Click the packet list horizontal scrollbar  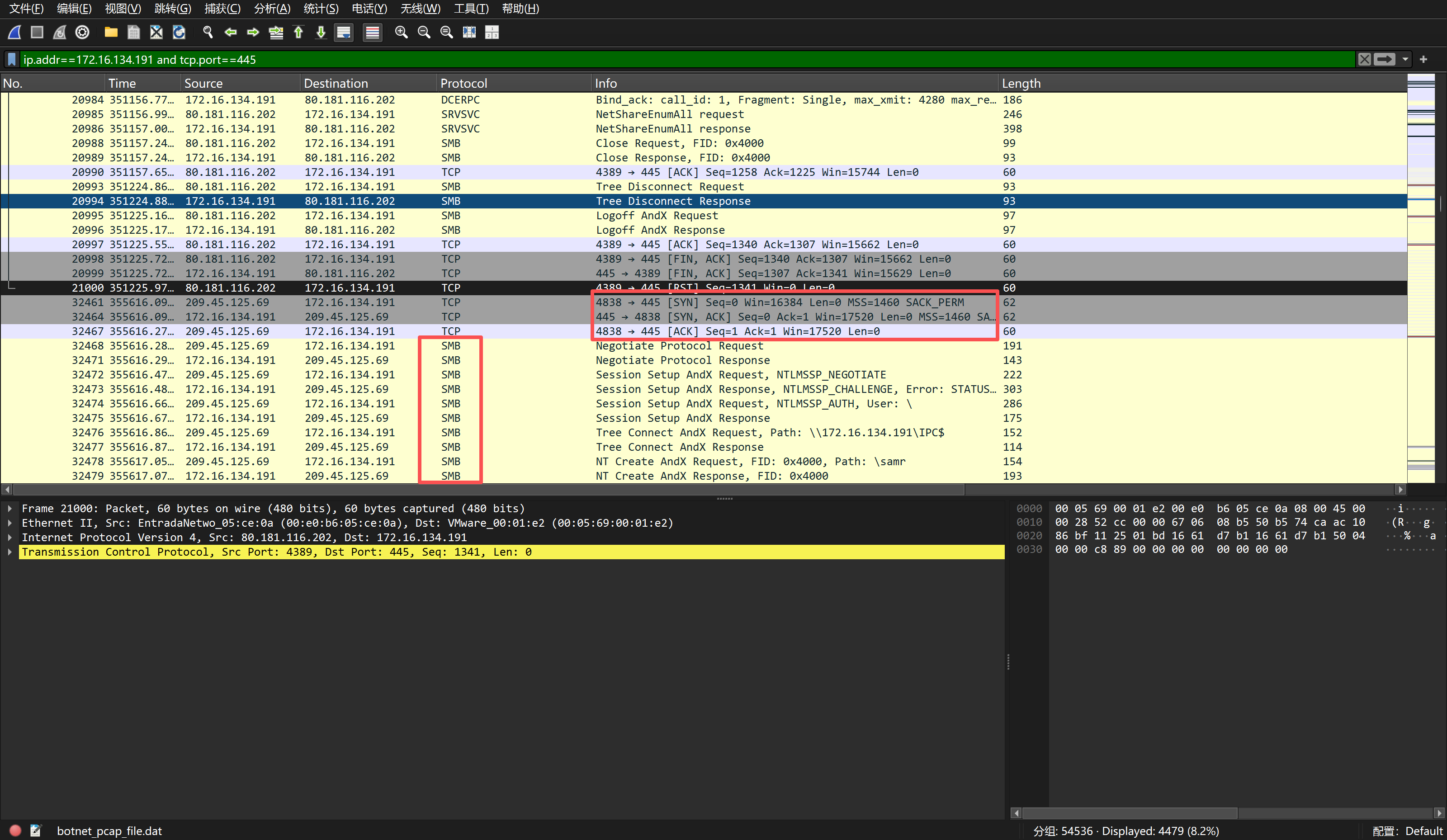tap(488, 490)
